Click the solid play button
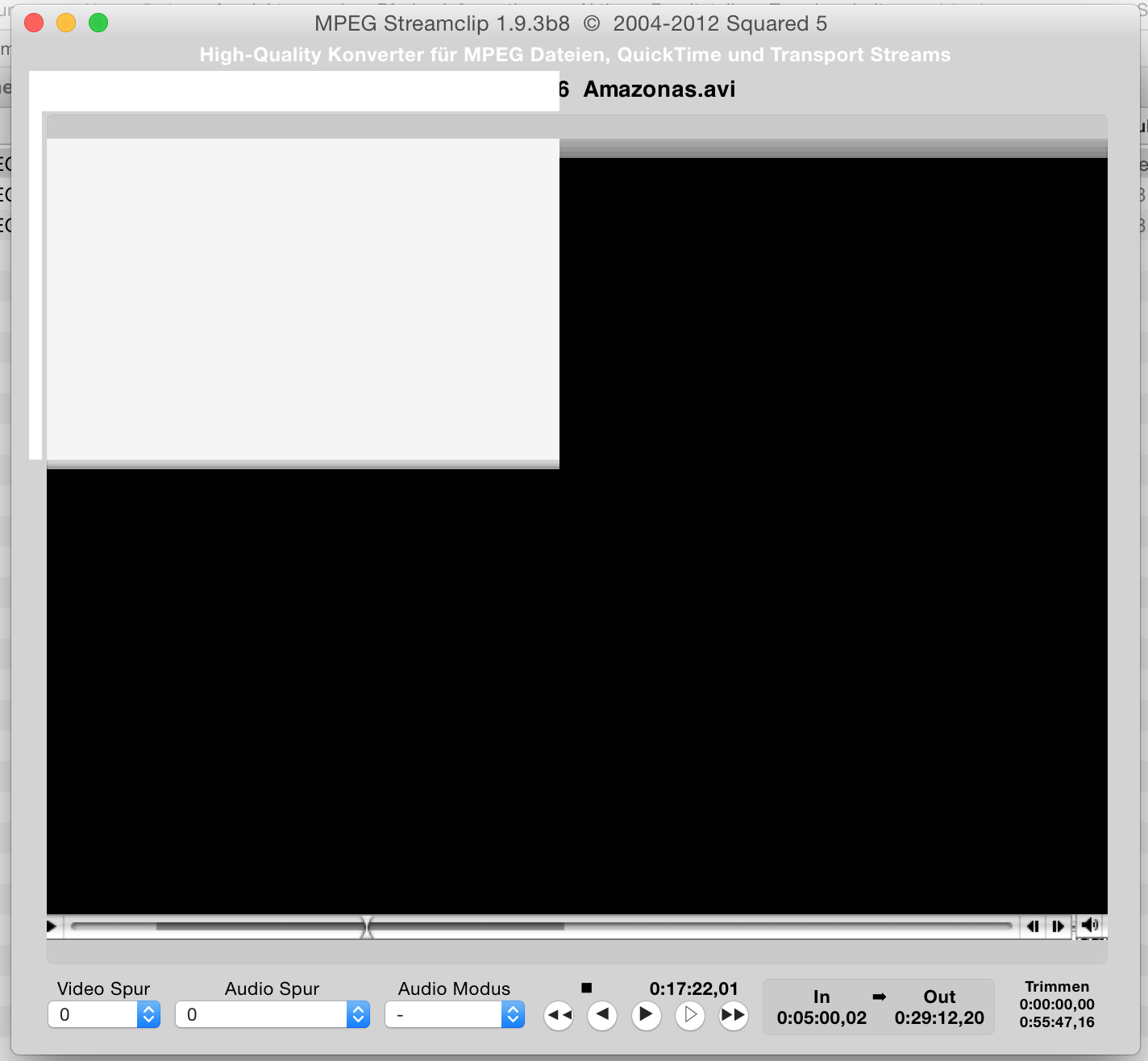Screen dimensions: 1148x1061 (x=646, y=1015)
